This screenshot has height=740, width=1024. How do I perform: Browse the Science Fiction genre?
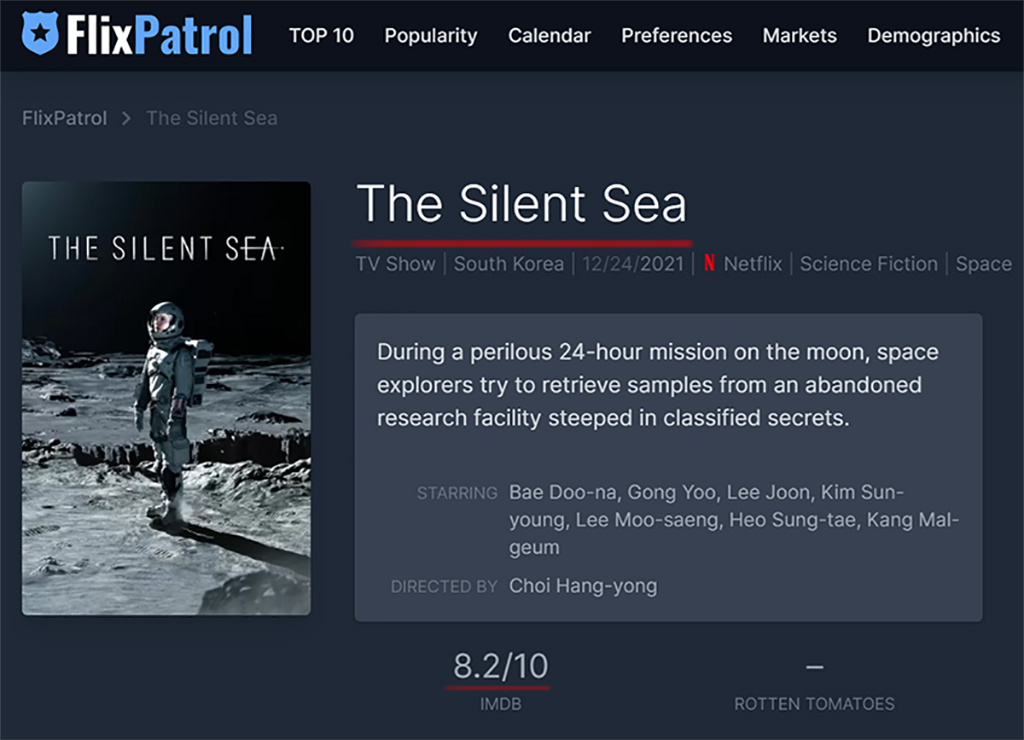pos(869,264)
